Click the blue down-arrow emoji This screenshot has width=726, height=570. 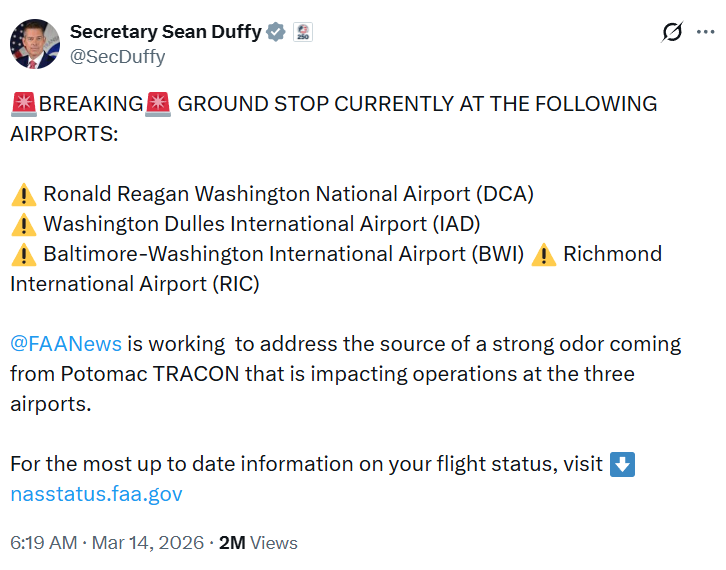(622, 464)
